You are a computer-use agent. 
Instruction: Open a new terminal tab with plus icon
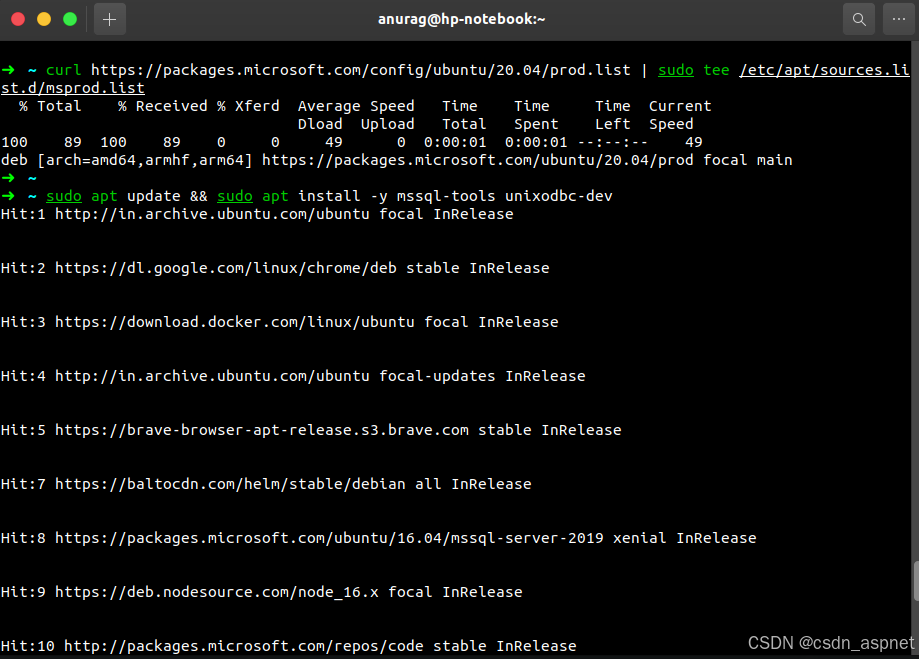point(110,19)
